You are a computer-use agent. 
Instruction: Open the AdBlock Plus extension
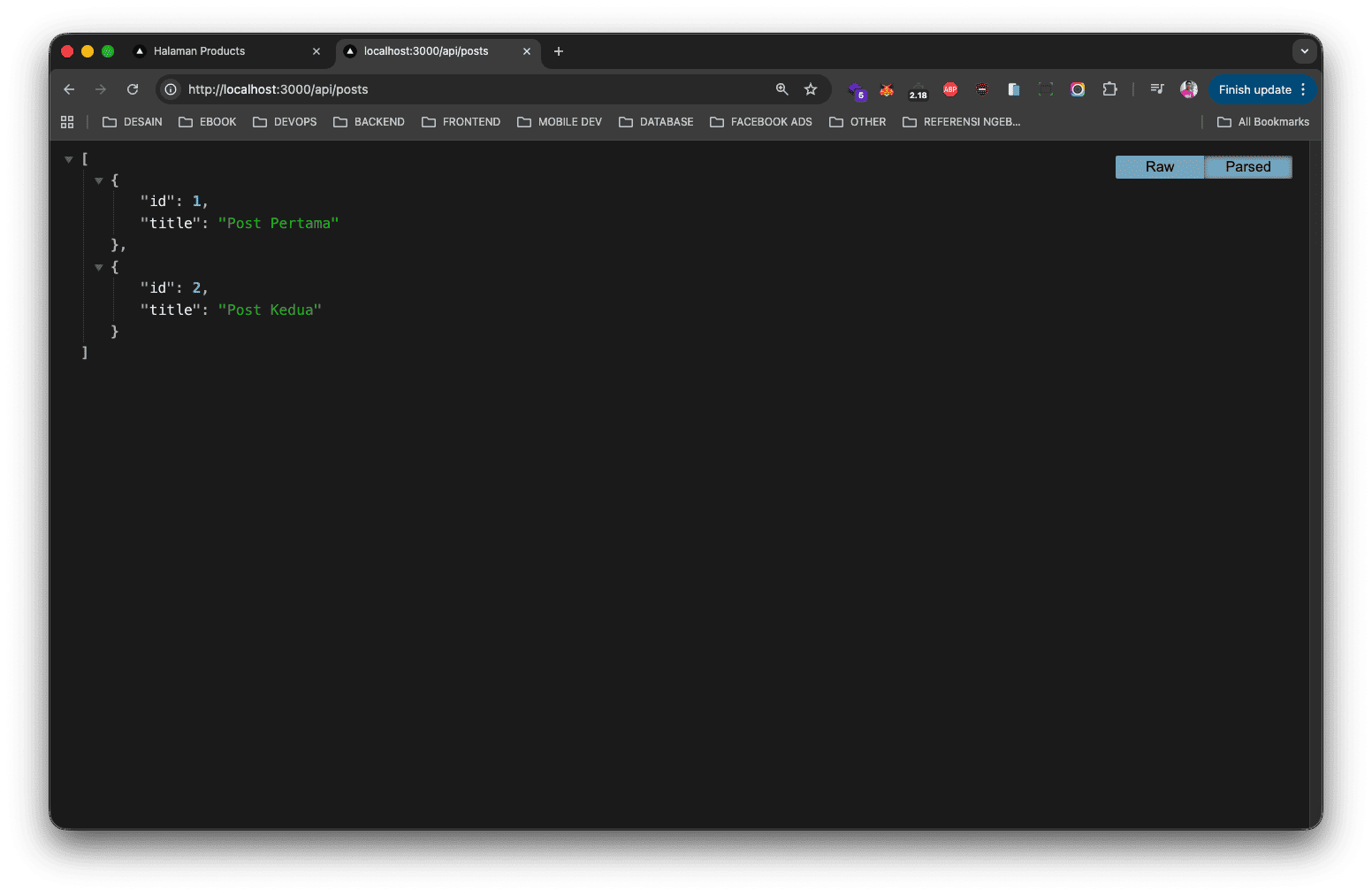click(949, 89)
